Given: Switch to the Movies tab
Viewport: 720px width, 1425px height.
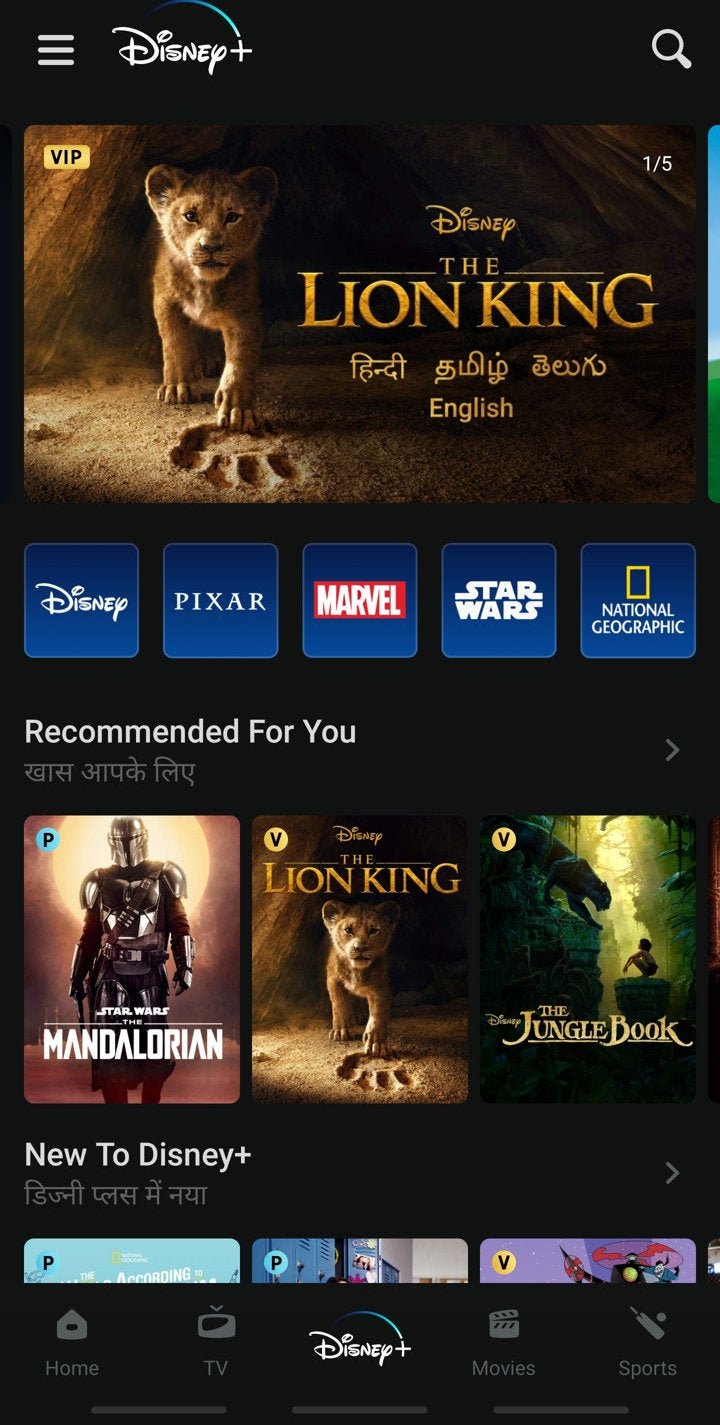Looking at the screenshot, I should click(503, 1345).
